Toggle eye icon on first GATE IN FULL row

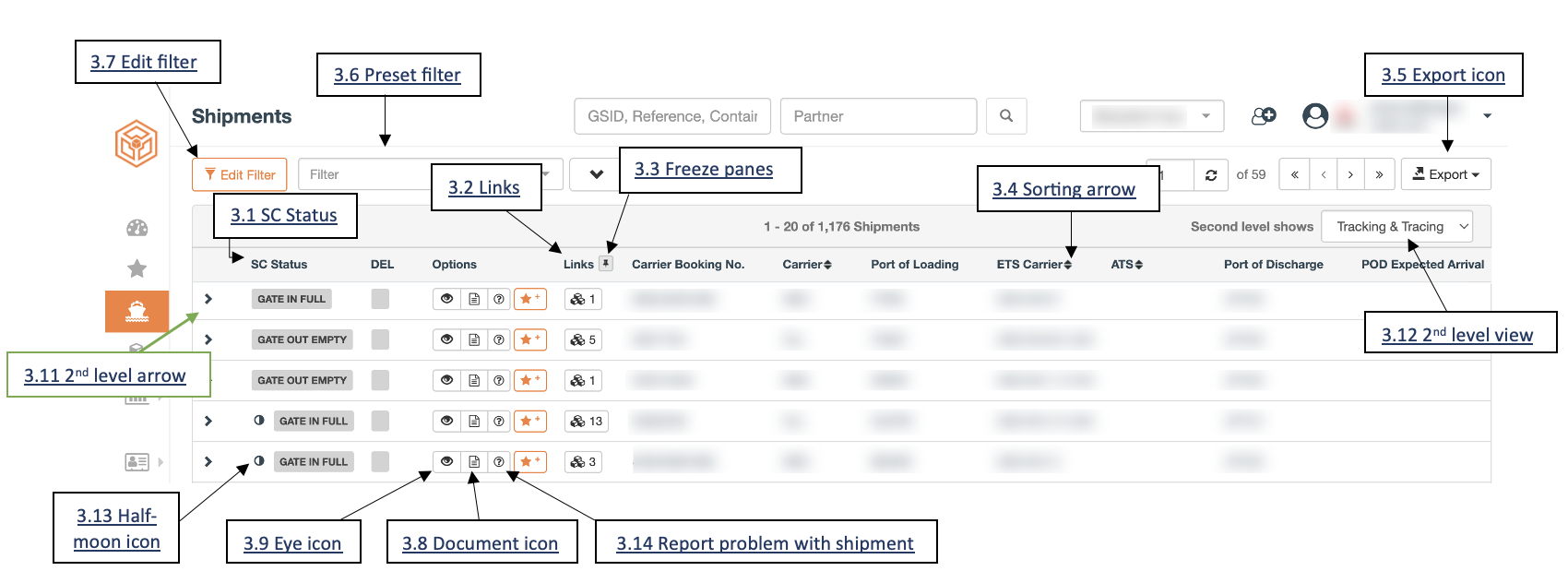click(x=447, y=299)
